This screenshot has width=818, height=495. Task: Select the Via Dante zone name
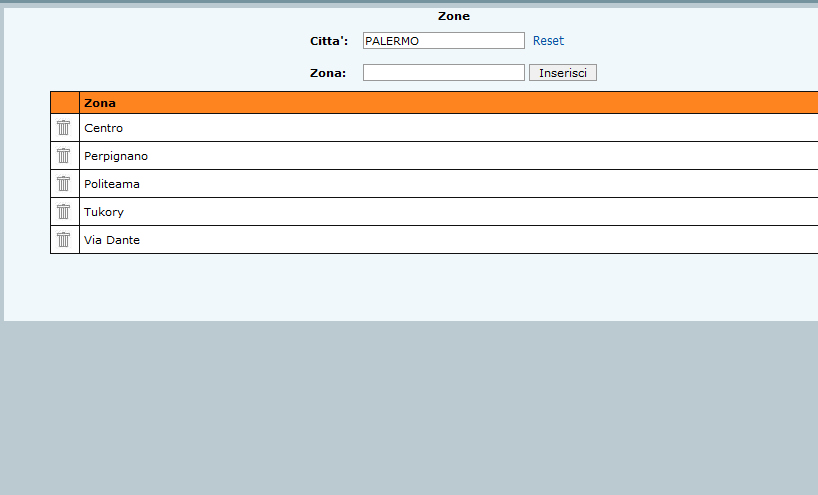coord(112,240)
